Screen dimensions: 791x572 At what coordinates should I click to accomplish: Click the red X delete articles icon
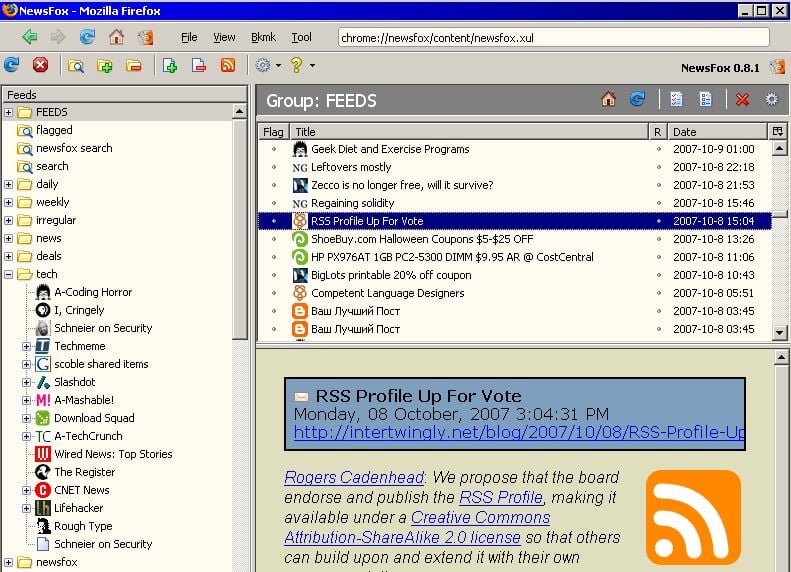(742, 99)
